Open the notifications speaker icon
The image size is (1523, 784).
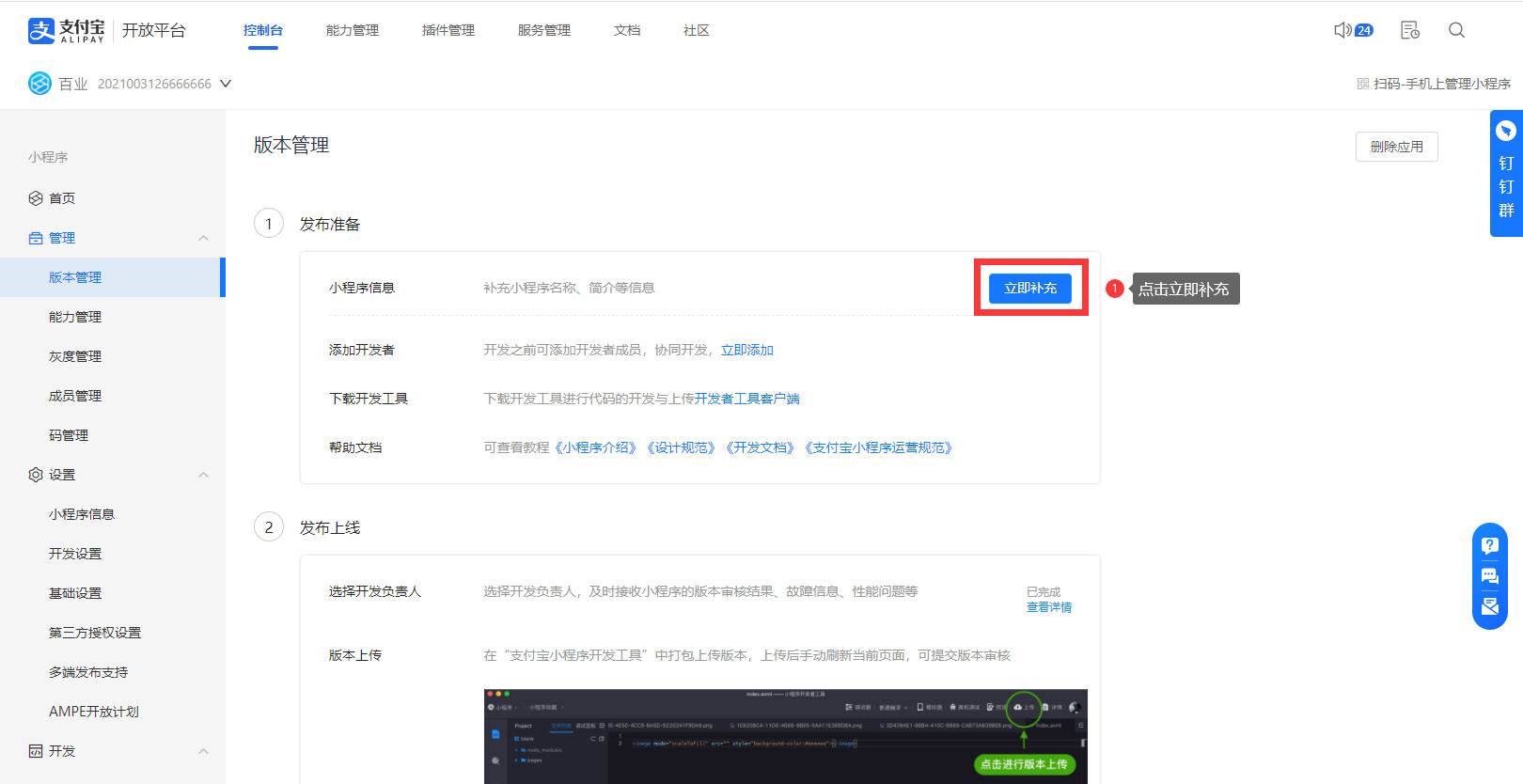(x=1342, y=30)
